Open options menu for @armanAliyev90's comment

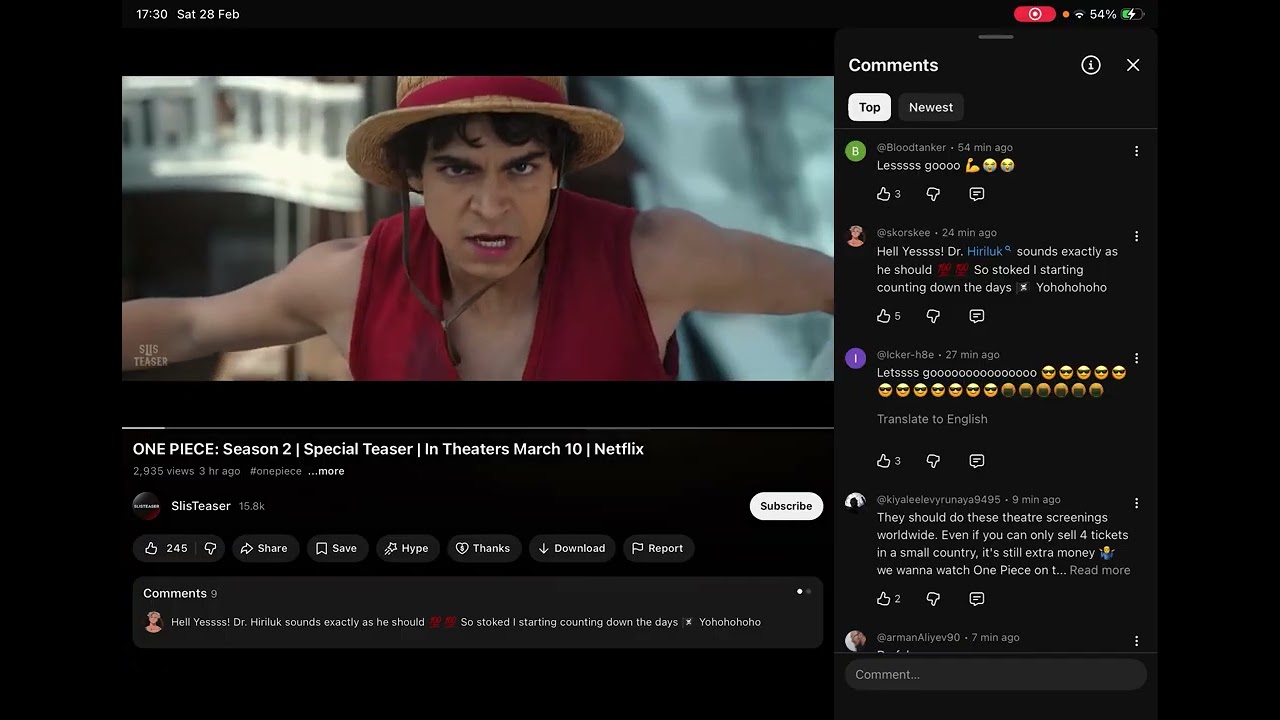[1136, 641]
